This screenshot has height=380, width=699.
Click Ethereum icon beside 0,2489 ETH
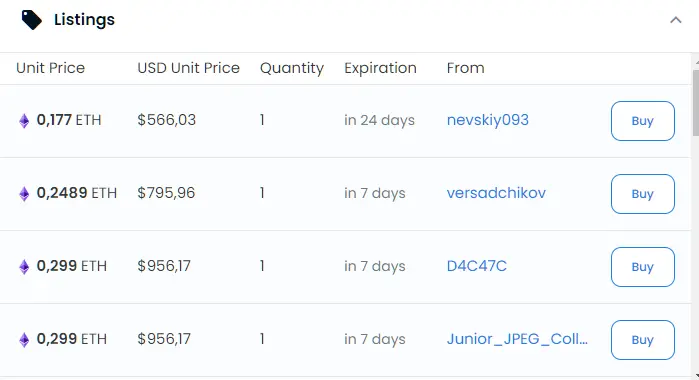(24, 194)
